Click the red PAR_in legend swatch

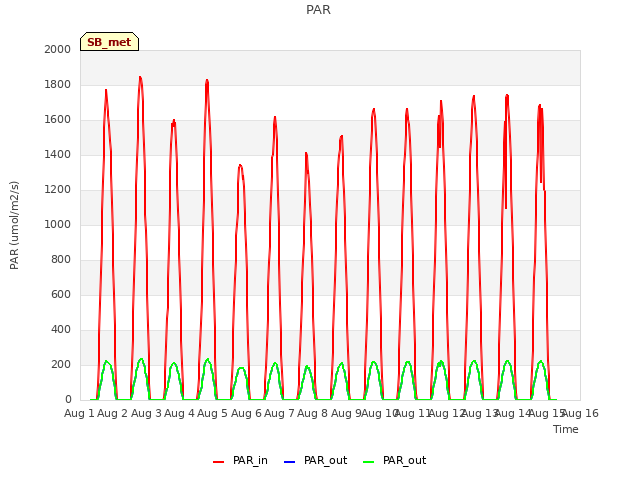[219, 462]
